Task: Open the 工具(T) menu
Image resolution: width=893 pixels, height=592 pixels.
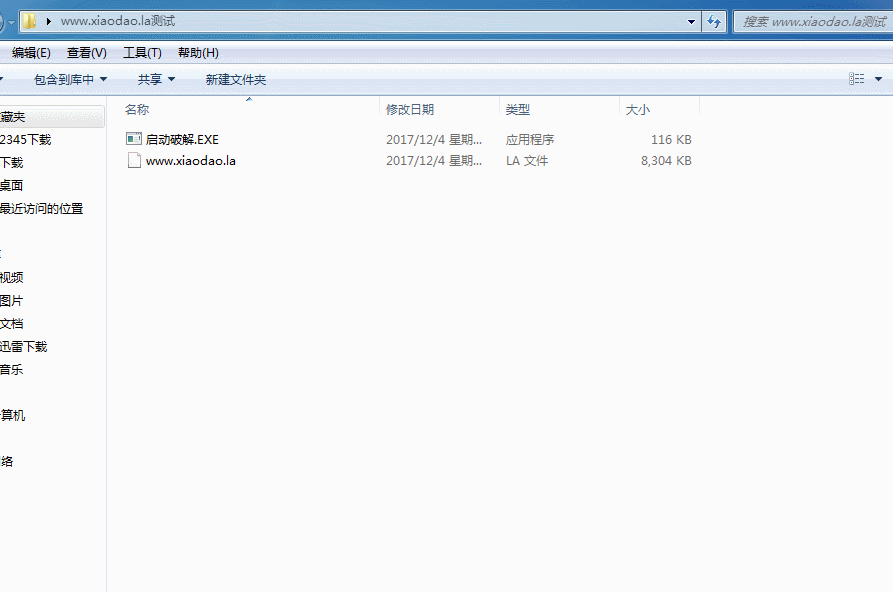Action: pyautogui.click(x=142, y=53)
